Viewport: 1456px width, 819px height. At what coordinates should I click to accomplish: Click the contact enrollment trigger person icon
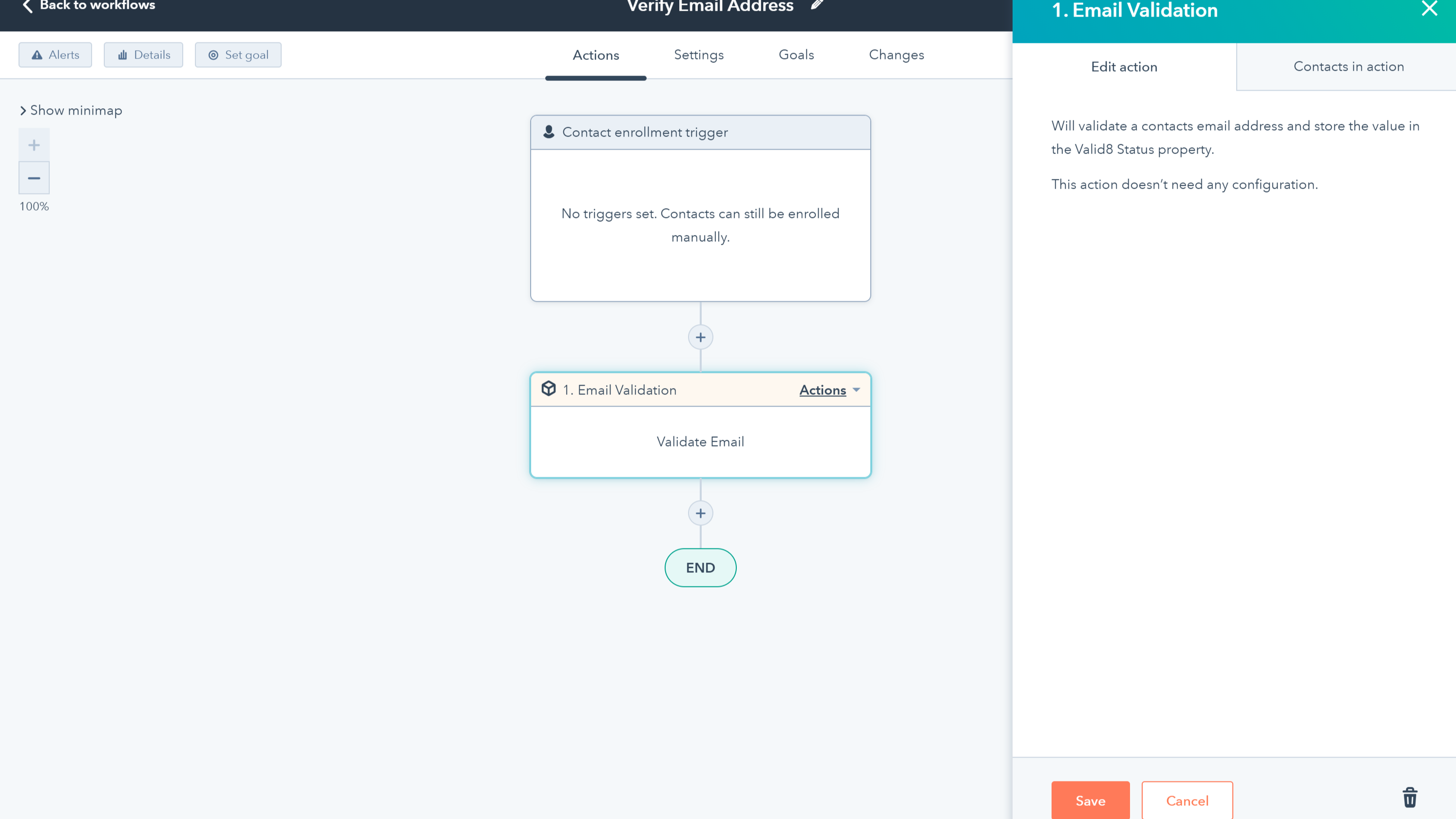pyautogui.click(x=548, y=132)
